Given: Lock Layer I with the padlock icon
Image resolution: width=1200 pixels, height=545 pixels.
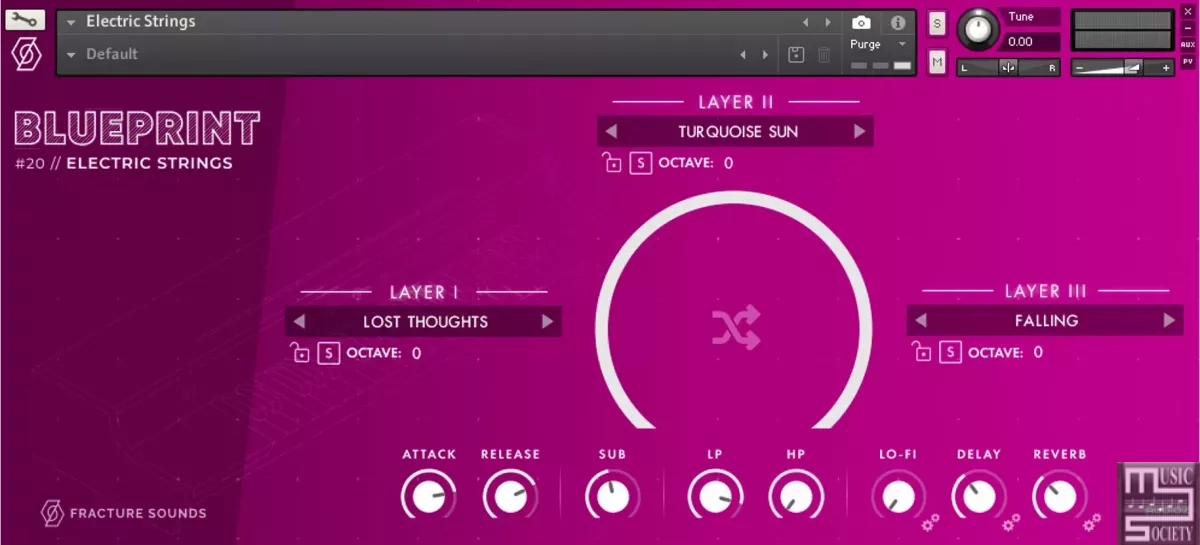Looking at the screenshot, I should (300, 353).
